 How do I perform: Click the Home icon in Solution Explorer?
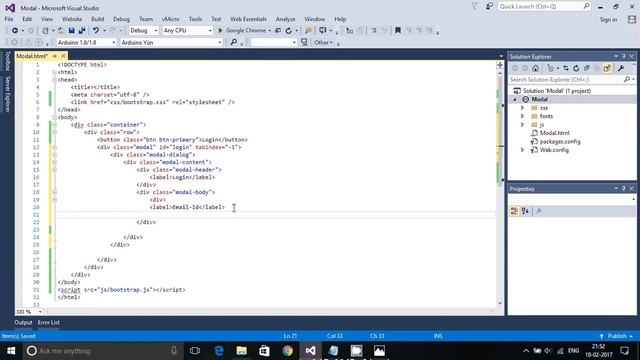(536, 68)
